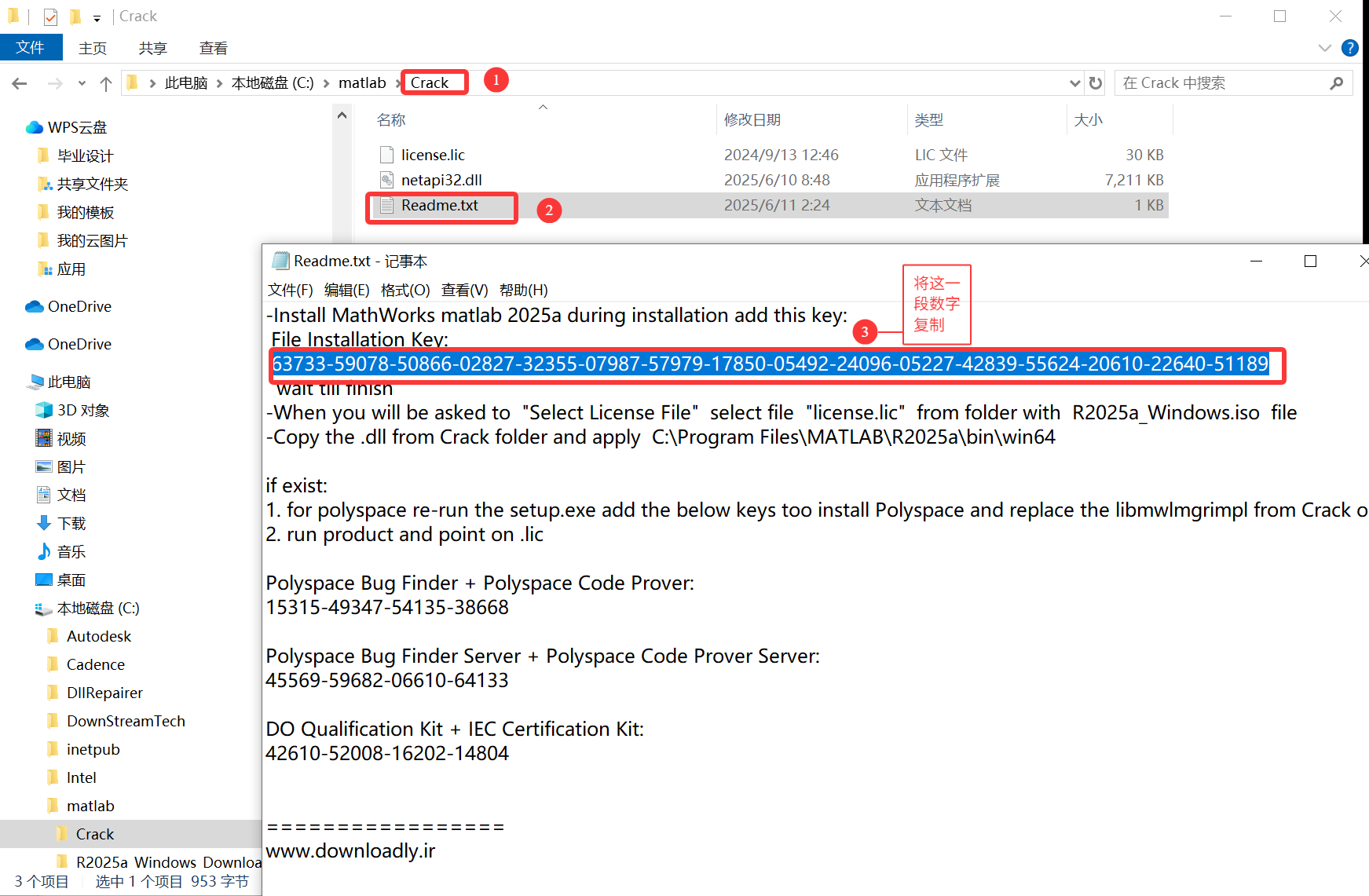Select the netapi32.dll file icon
Viewport: 1369px width, 896px height.
386,180
